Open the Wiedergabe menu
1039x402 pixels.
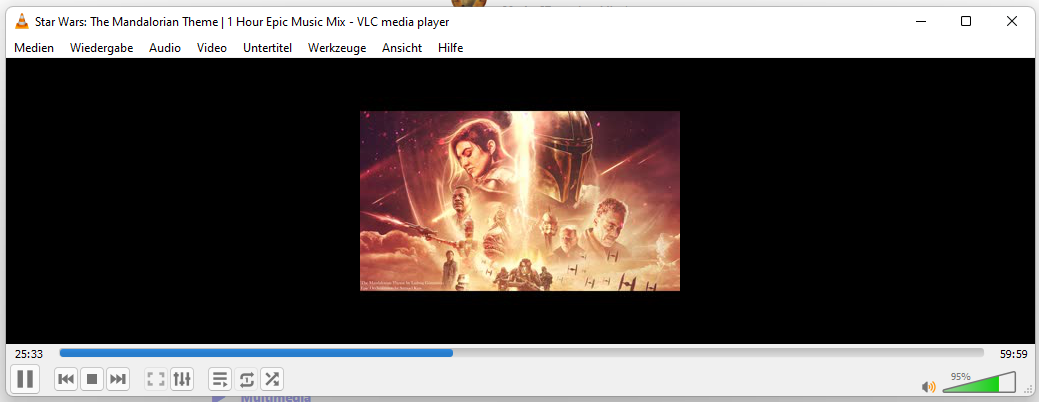(x=101, y=48)
